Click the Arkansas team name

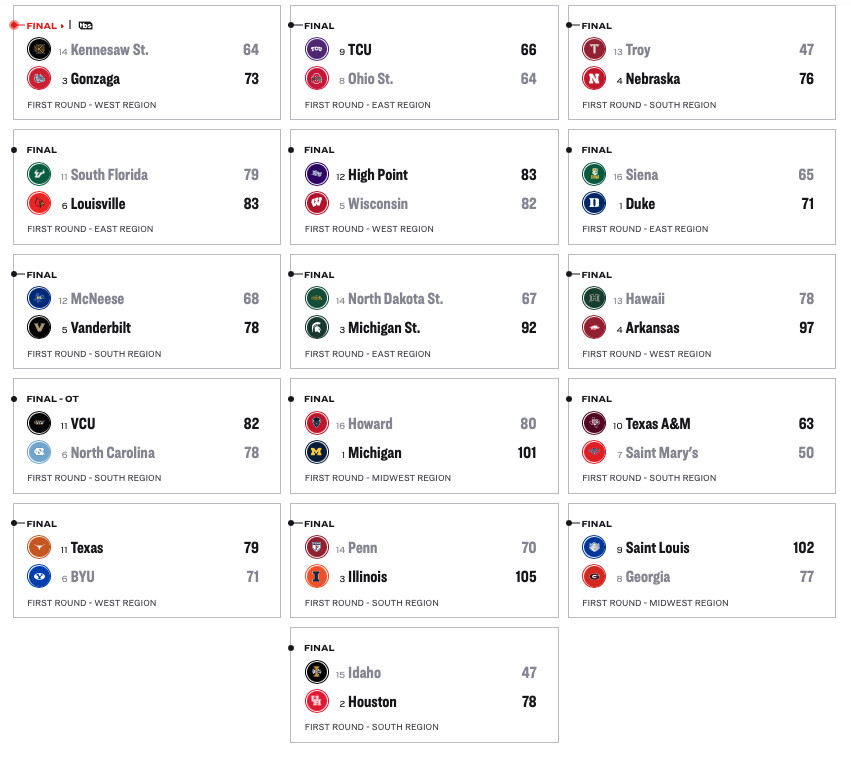tap(652, 328)
